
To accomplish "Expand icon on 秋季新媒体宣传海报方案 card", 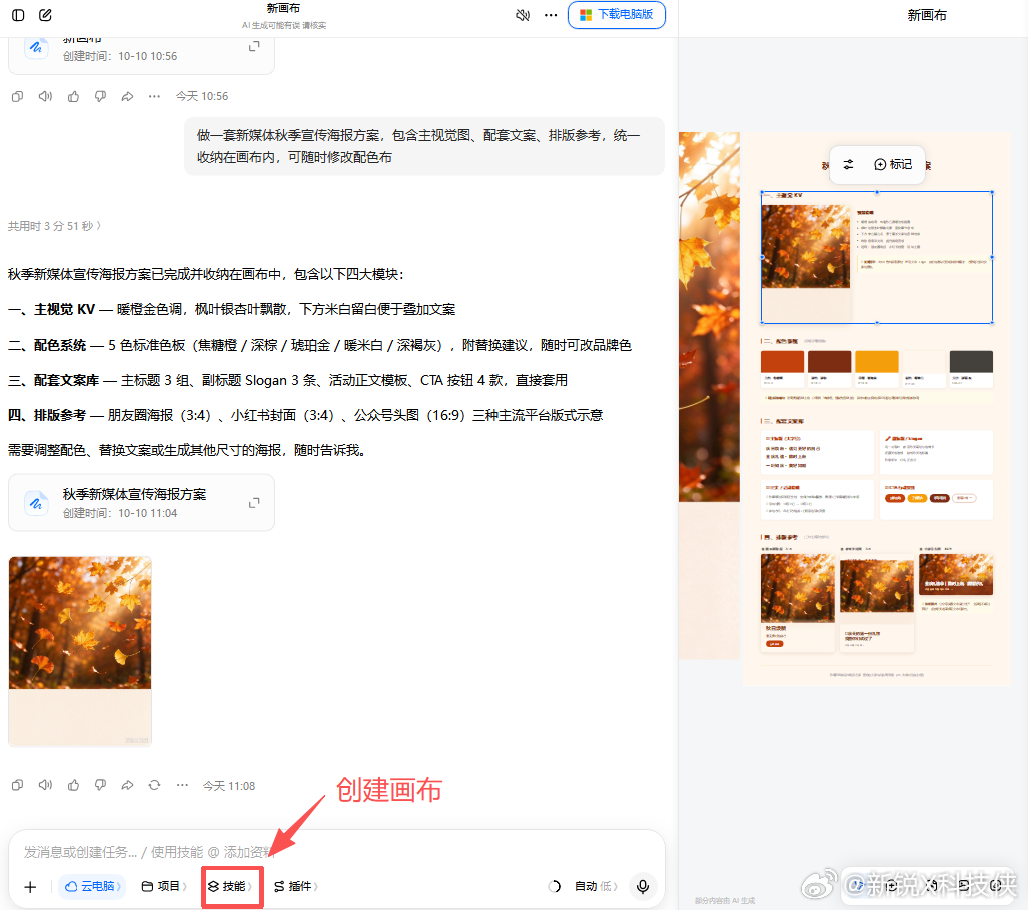I will pos(254,503).
